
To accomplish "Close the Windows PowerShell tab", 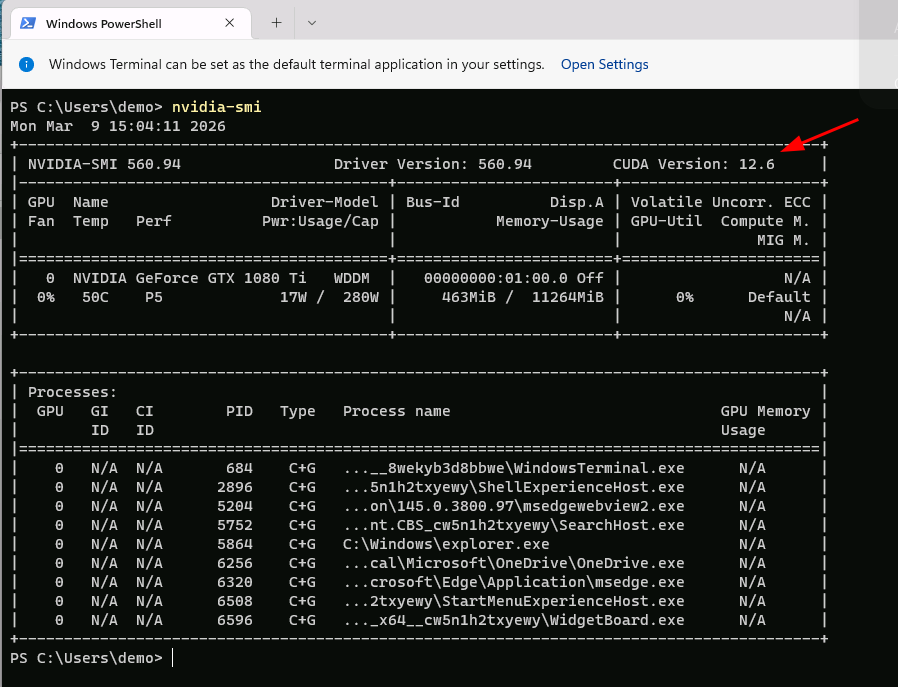I will (x=232, y=23).
